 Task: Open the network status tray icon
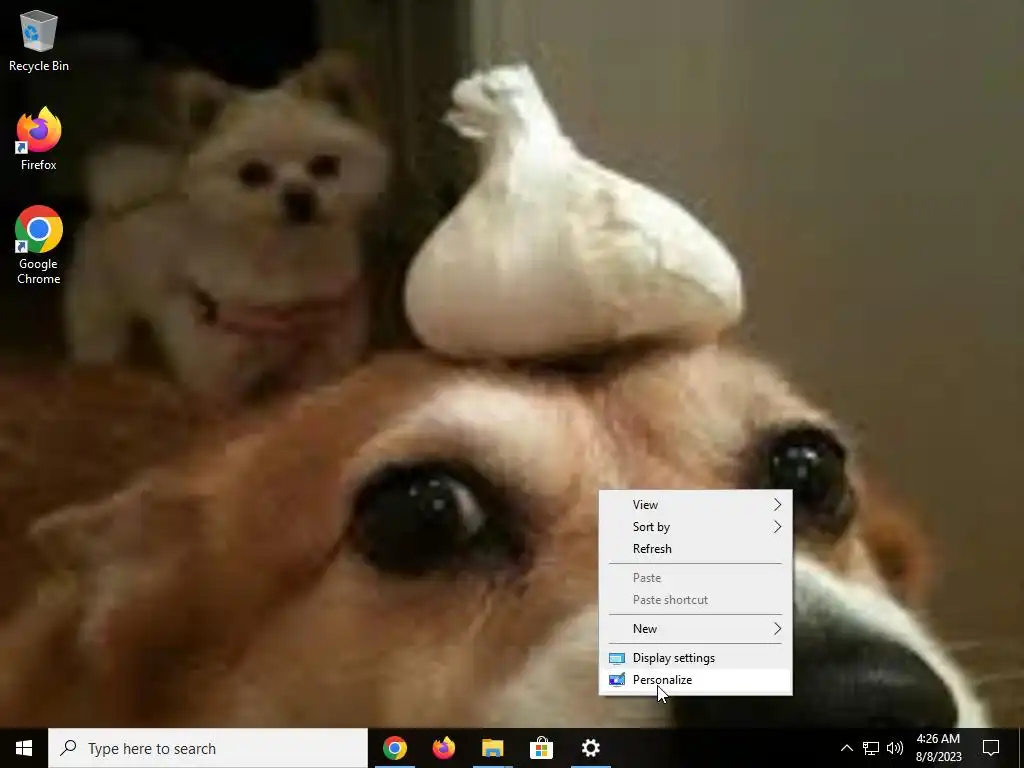click(871, 748)
